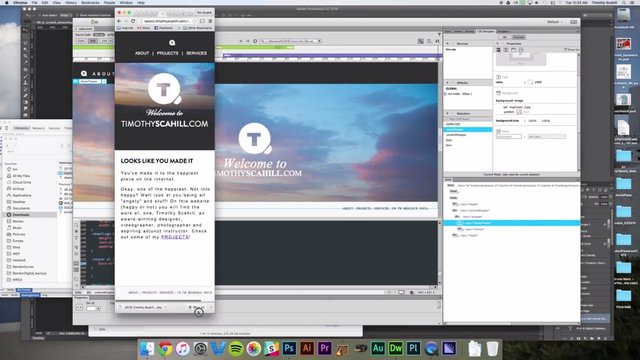Open System Preferences in dock
The width and height of the screenshot is (640, 360).
200,349
